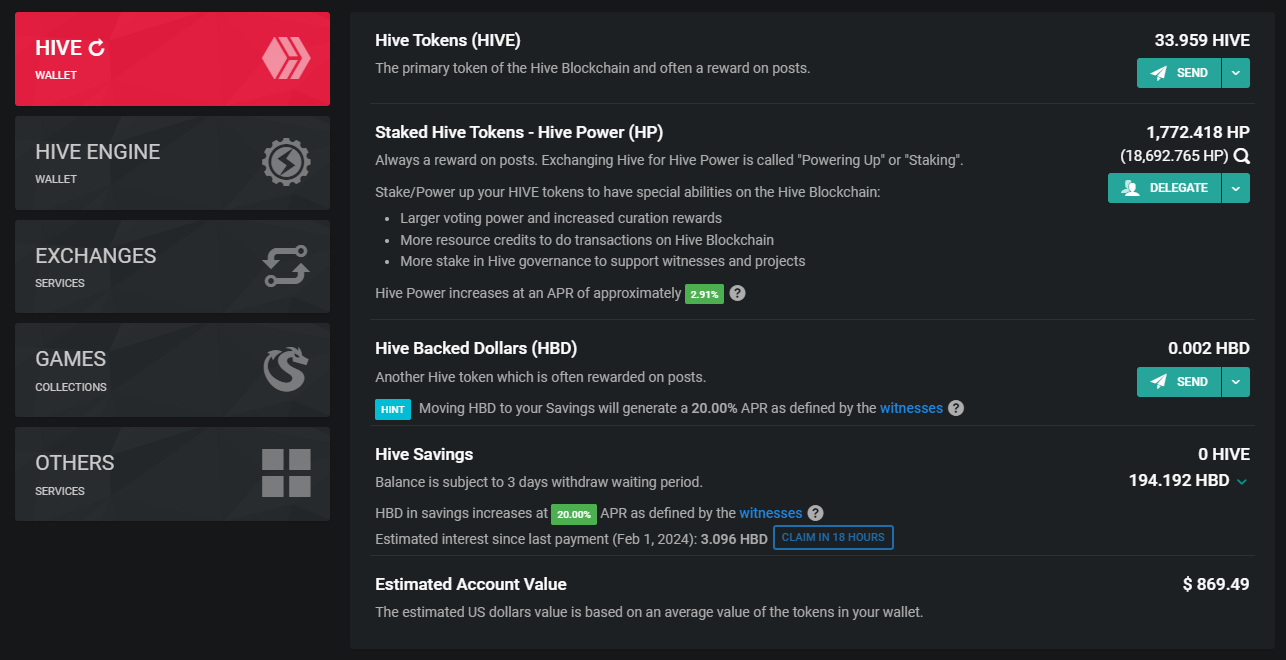Click the Others grid squares icon
1286x660 pixels.
coord(286,473)
